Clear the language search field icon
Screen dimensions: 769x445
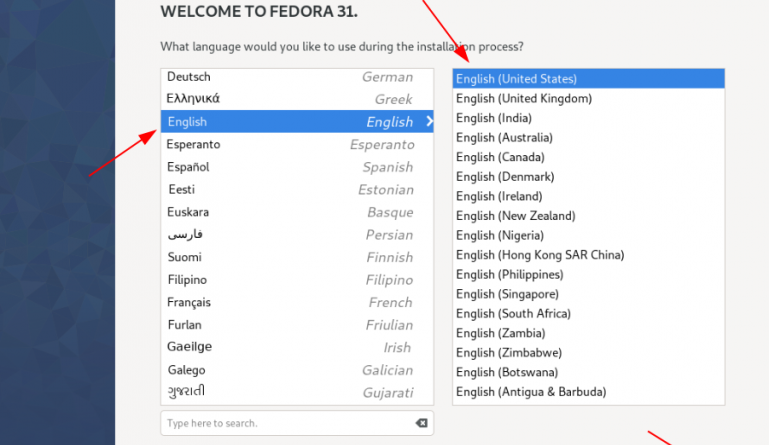(421, 423)
